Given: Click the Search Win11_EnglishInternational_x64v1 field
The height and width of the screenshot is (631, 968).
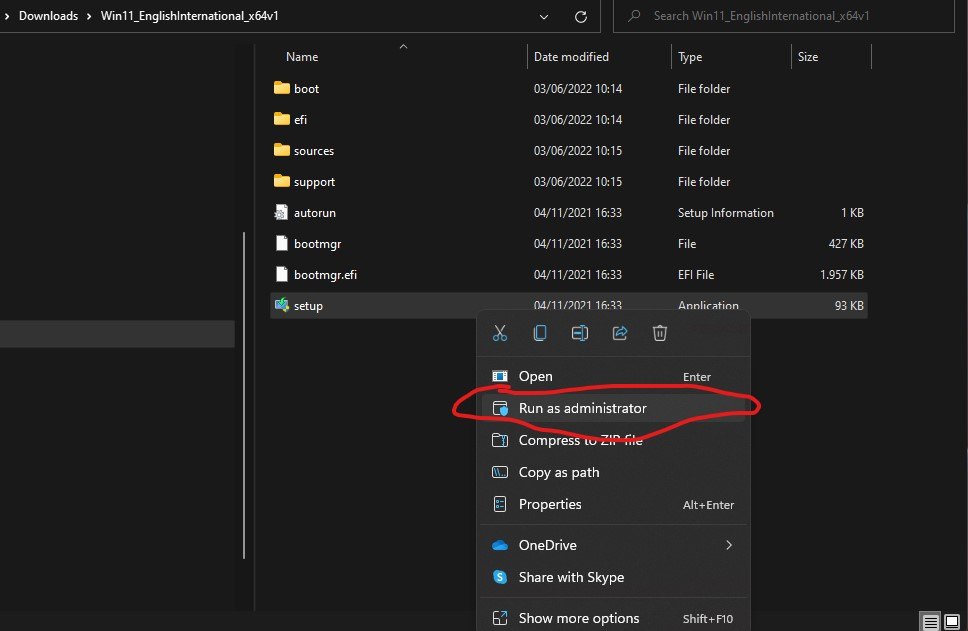Looking at the screenshot, I should [783, 16].
